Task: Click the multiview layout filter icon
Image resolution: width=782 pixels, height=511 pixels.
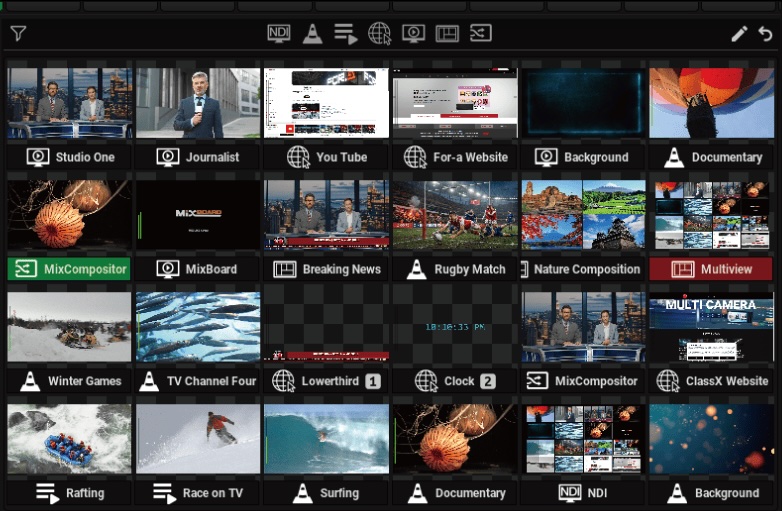Action: pos(447,33)
